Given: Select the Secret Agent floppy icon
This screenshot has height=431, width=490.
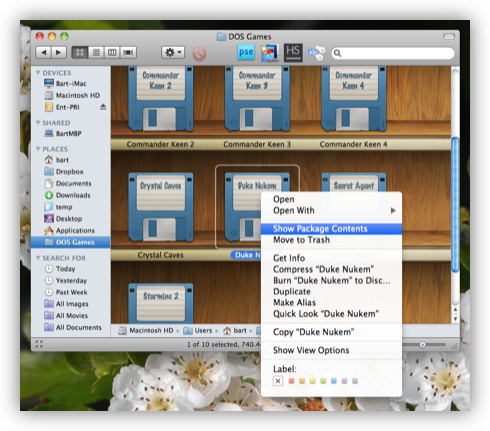Looking at the screenshot, I should pyautogui.click(x=354, y=182).
